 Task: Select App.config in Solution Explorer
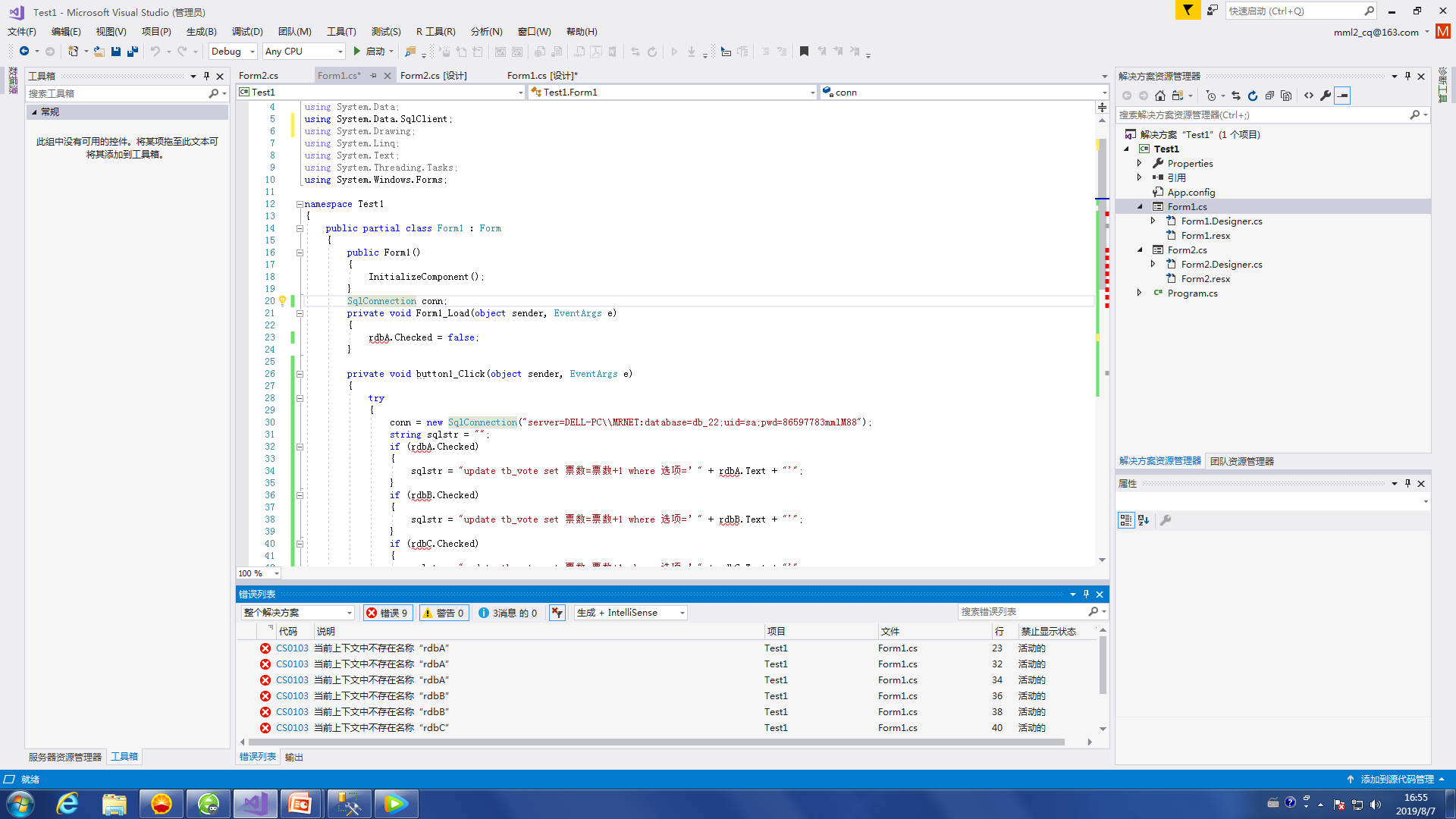click(1191, 193)
